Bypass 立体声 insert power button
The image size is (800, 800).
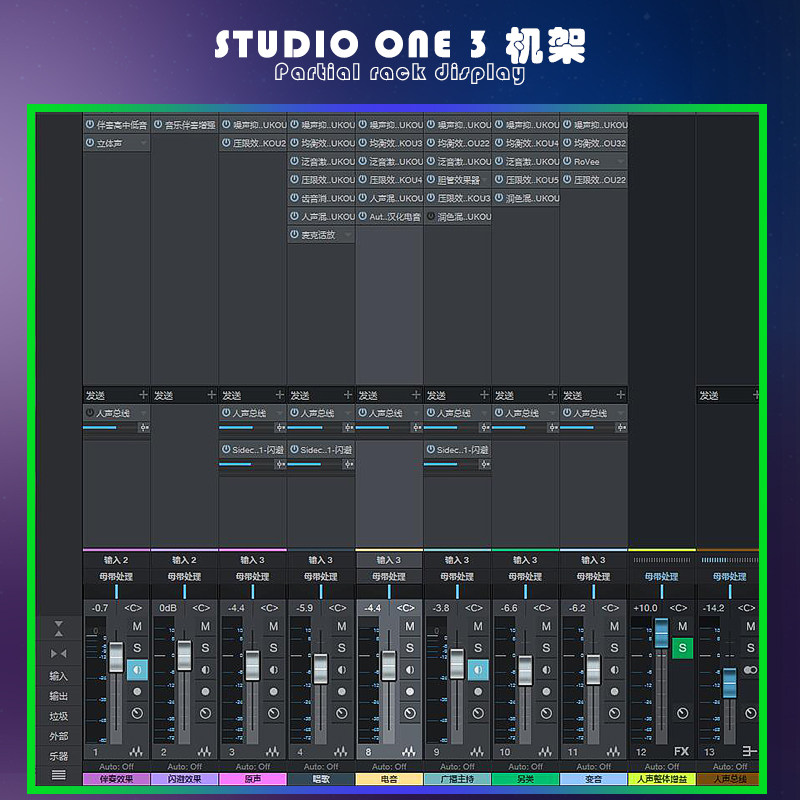pyautogui.click(x=90, y=143)
